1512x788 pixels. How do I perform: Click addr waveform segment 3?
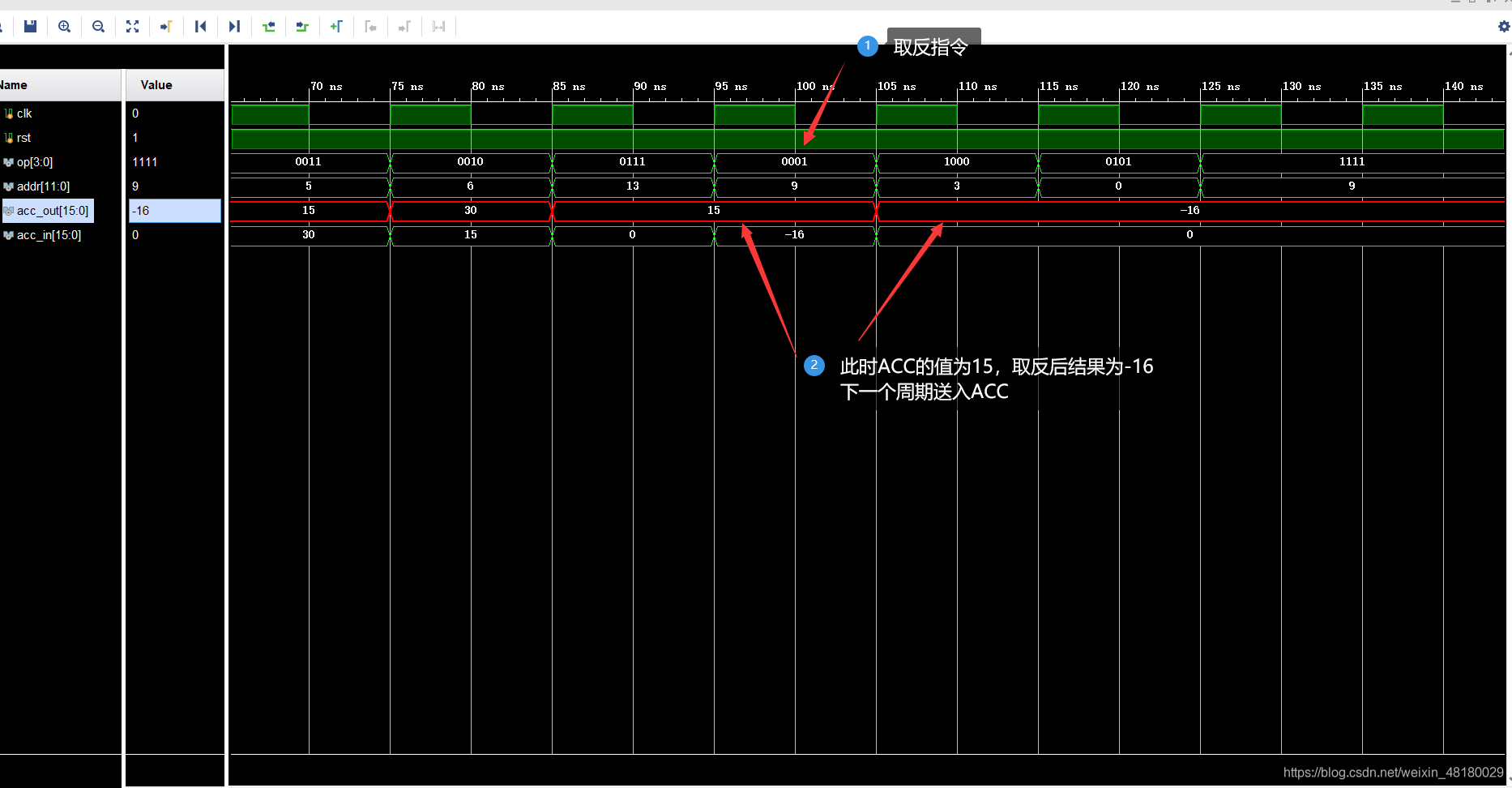point(957,186)
